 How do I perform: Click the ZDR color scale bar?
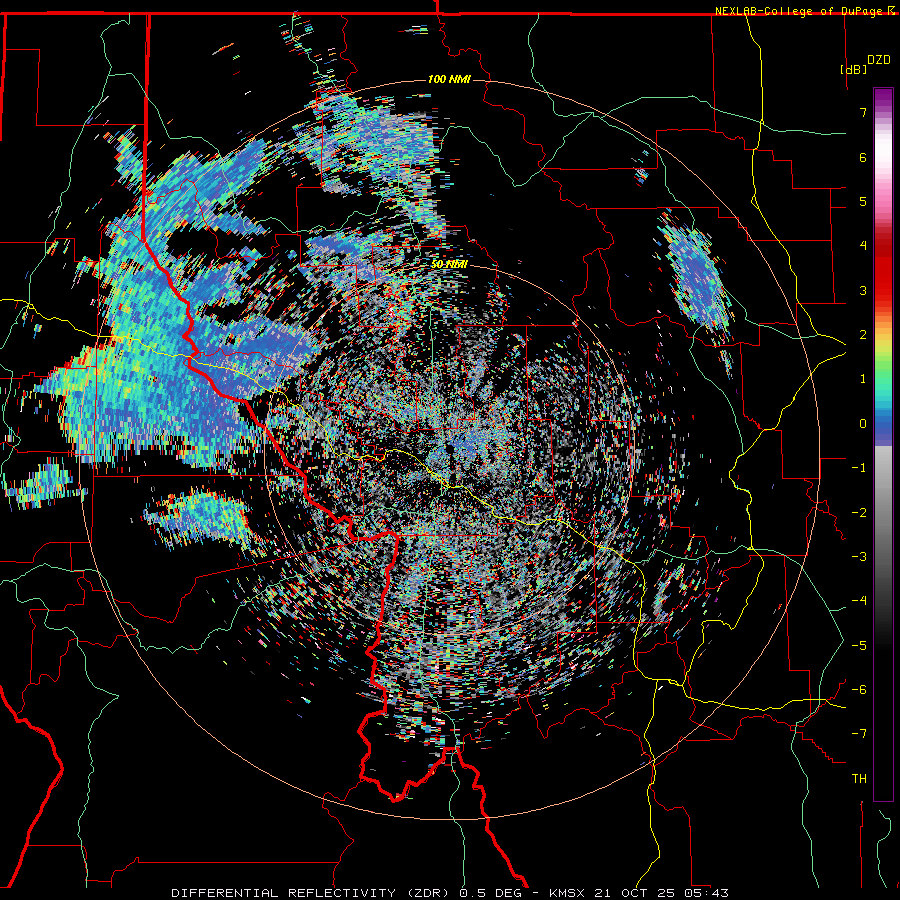click(x=883, y=444)
